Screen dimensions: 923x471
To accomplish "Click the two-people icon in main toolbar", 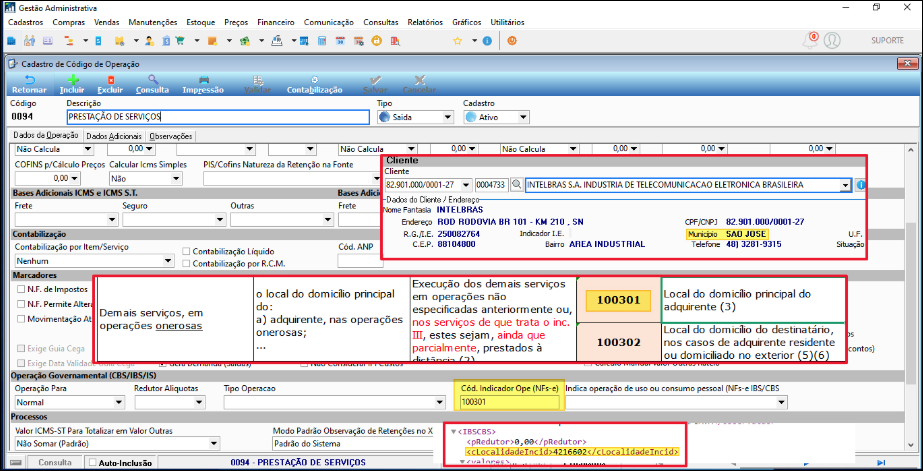I will click(29, 41).
